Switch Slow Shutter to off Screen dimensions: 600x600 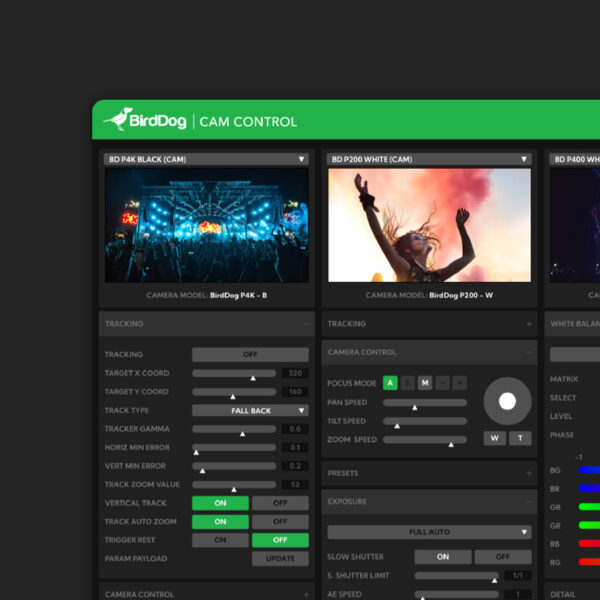(503, 557)
